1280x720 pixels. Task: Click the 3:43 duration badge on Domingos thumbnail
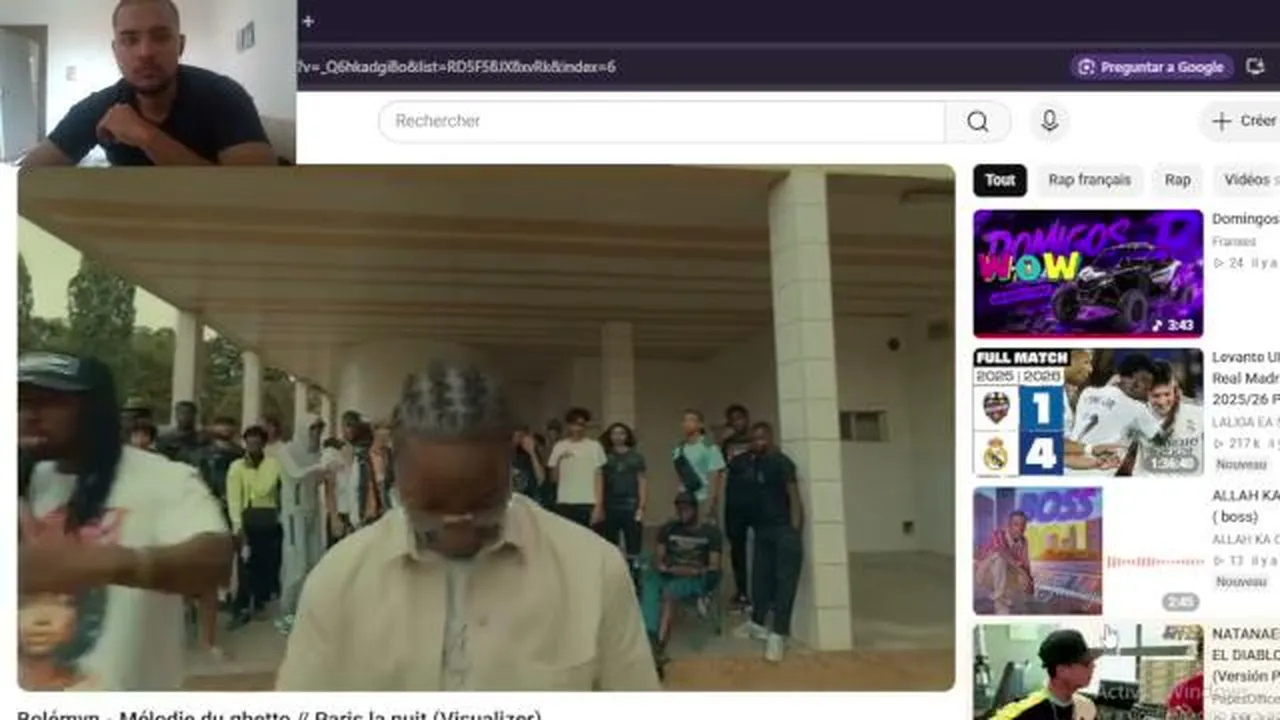(x=1173, y=325)
